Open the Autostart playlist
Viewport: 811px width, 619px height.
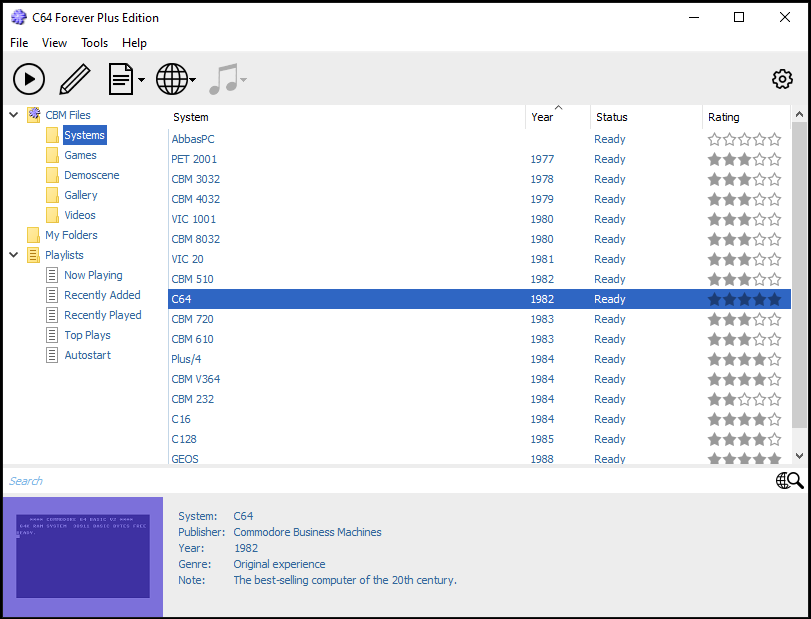pyautogui.click(x=87, y=355)
